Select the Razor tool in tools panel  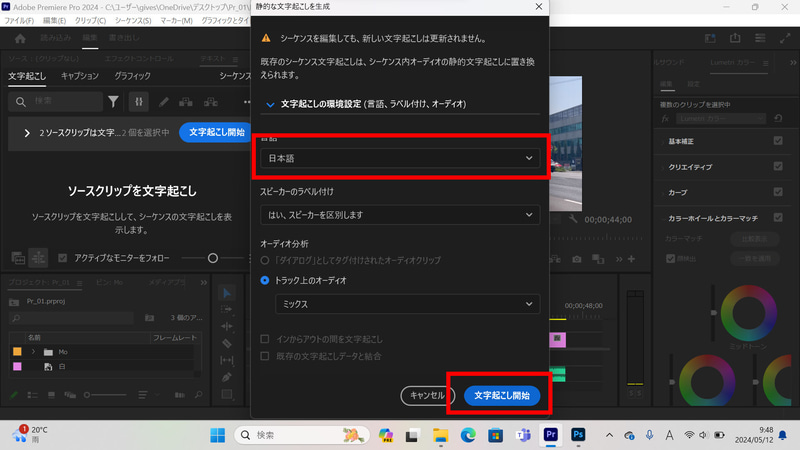[x=227, y=343]
